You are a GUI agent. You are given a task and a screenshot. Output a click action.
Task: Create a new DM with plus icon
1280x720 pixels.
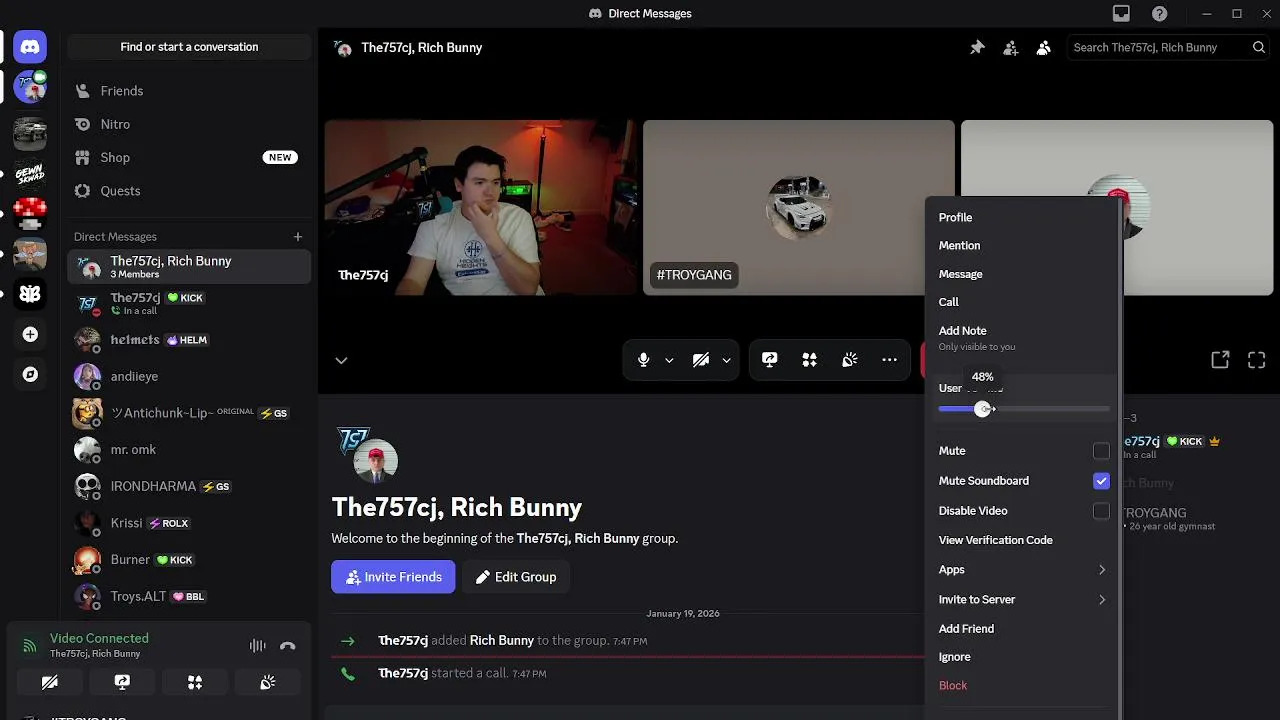[x=298, y=237]
